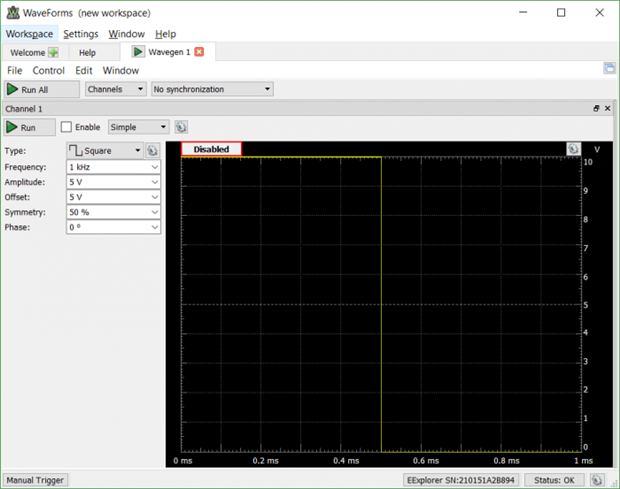
Task: Undock the Channel 1 panel
Action: pos(596,108)
